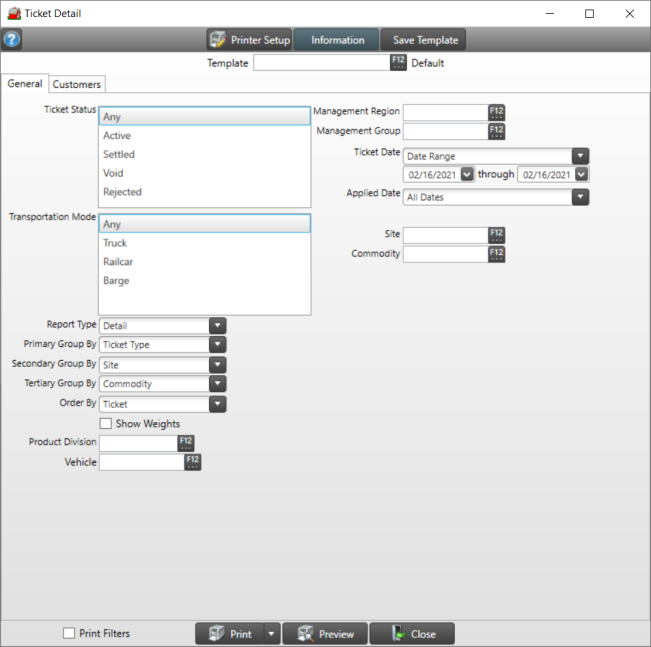Open the Commodity F12 lookup
The image size is (651, 647).
[496, 254]
